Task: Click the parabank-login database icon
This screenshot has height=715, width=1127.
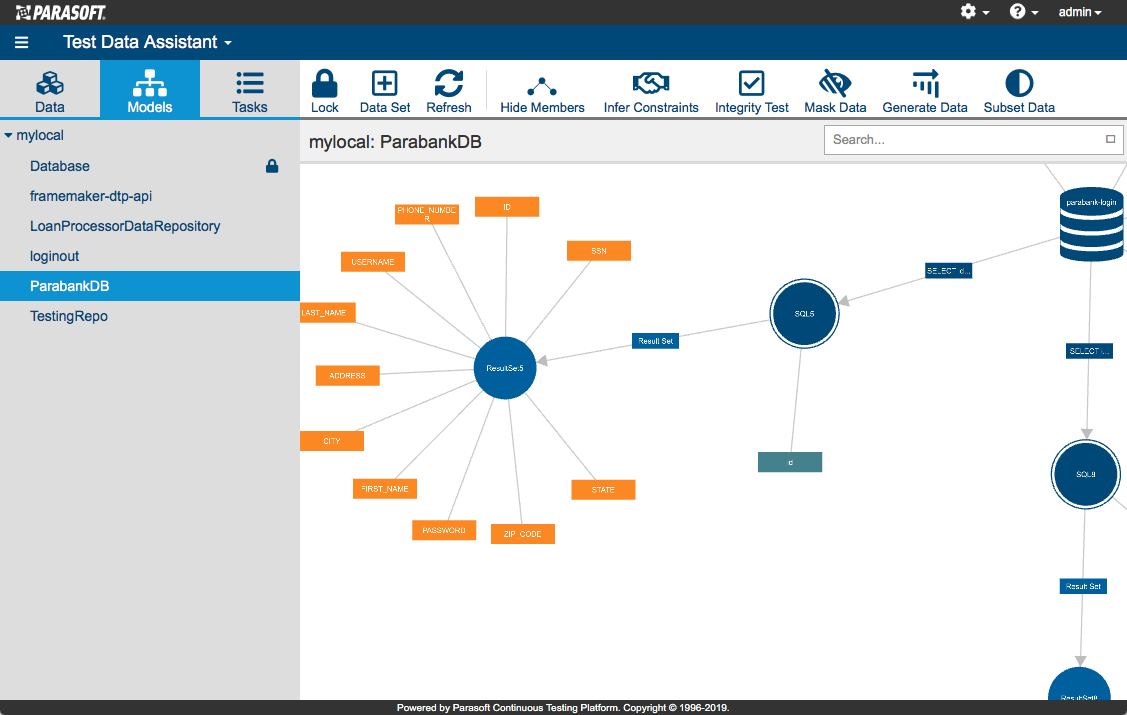Action: coord(1091,223)
